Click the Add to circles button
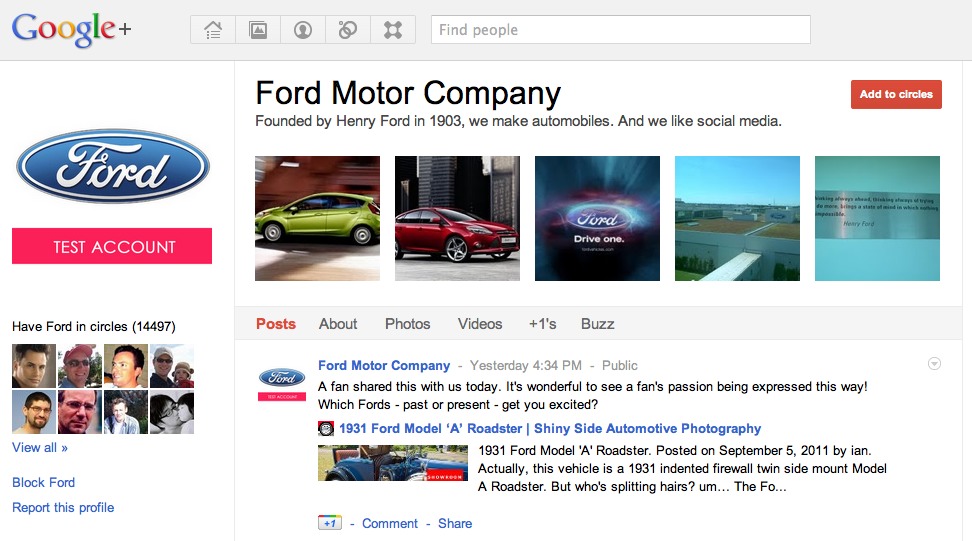The width and height of the screenshot is (972, 541). tap(896, 94)
